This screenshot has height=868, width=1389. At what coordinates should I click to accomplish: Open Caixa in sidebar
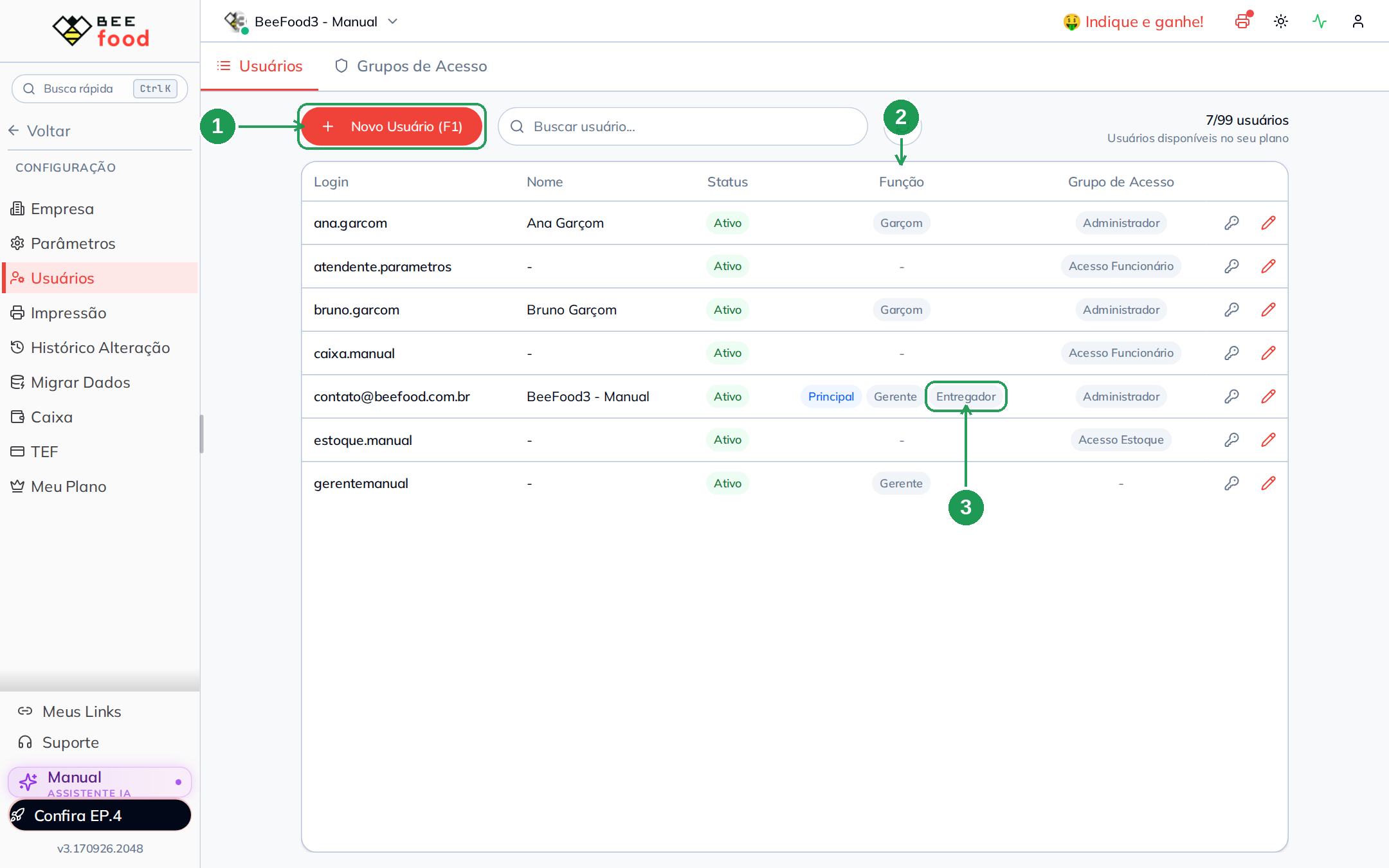point(100,417)
